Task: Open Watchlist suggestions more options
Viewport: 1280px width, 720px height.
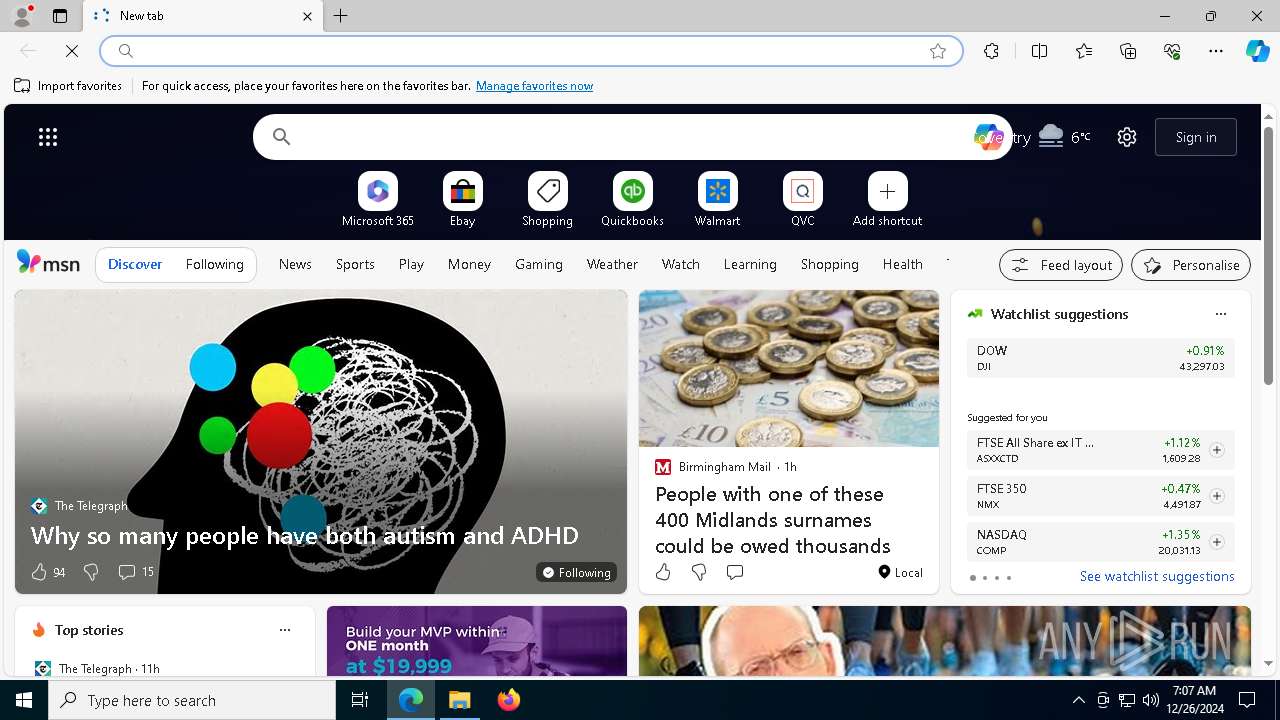Action: (1221, 314)
